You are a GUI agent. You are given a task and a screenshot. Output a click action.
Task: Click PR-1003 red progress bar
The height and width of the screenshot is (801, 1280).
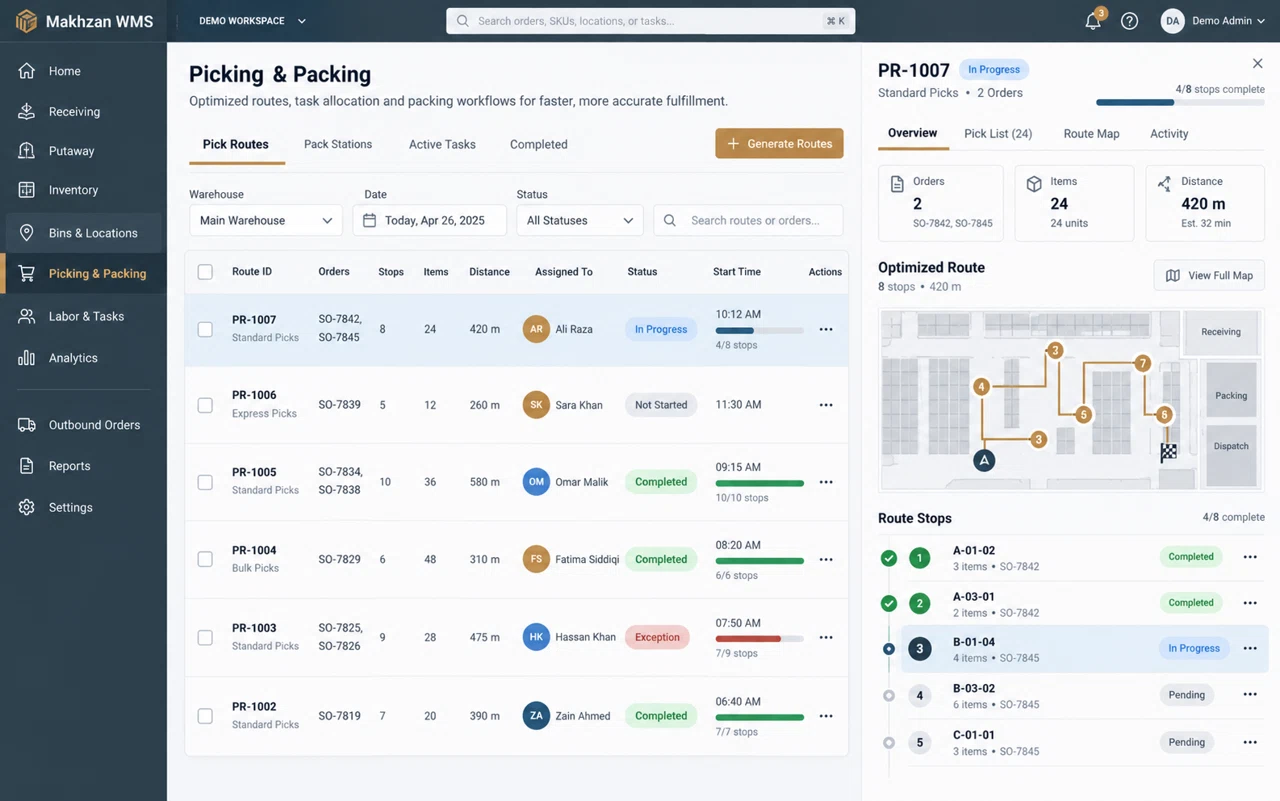coord(760,638)
